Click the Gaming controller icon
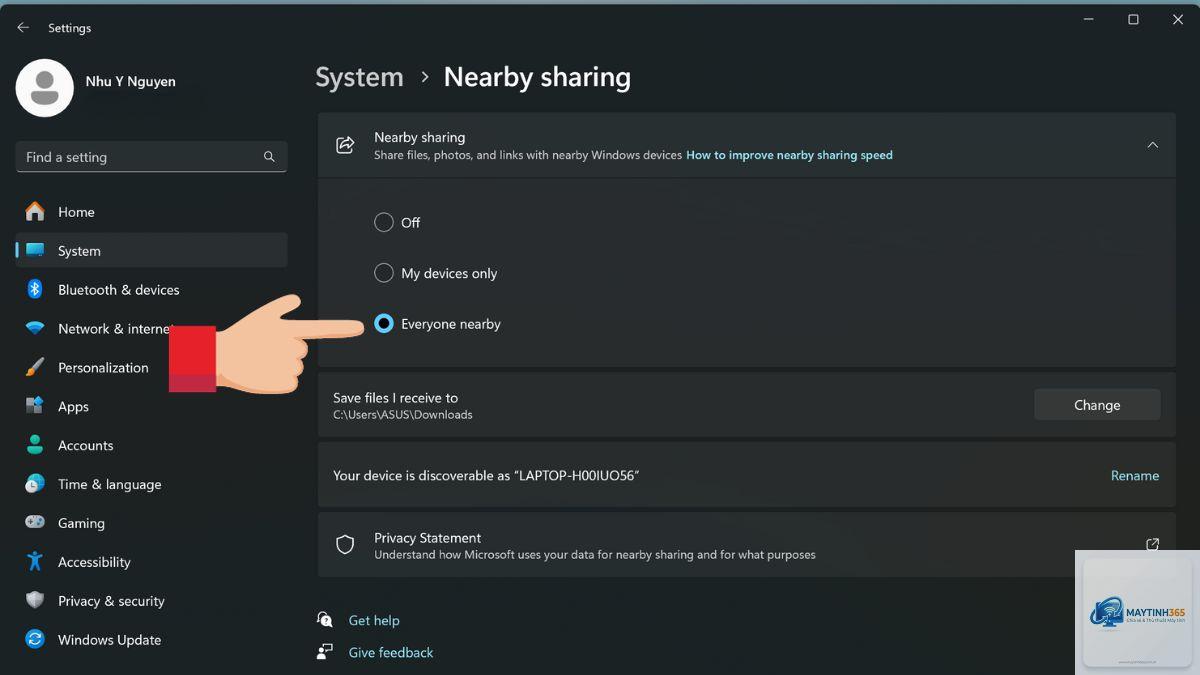 coord(35,522)
